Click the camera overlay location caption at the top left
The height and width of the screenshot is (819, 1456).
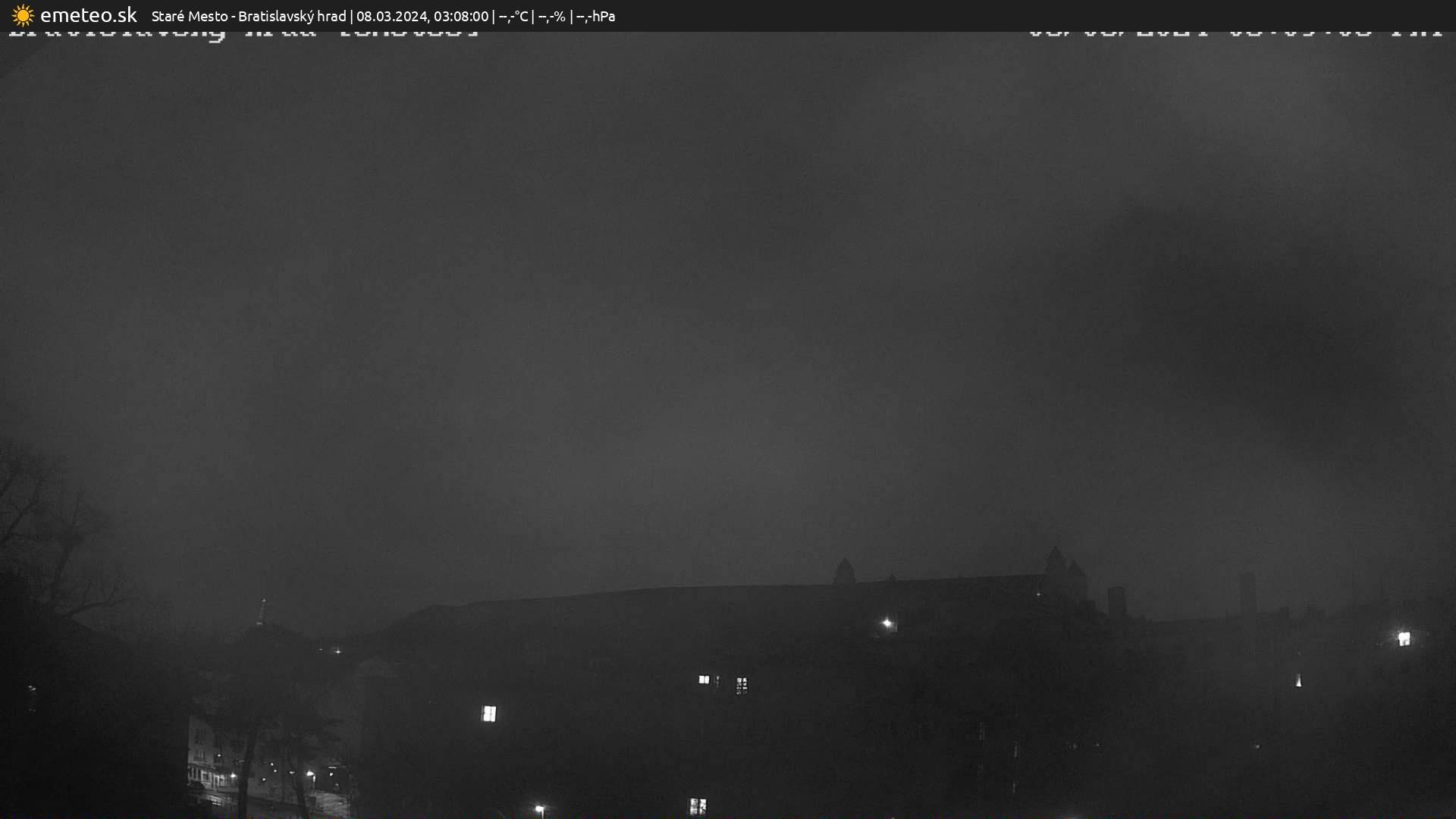click(243, 34)
